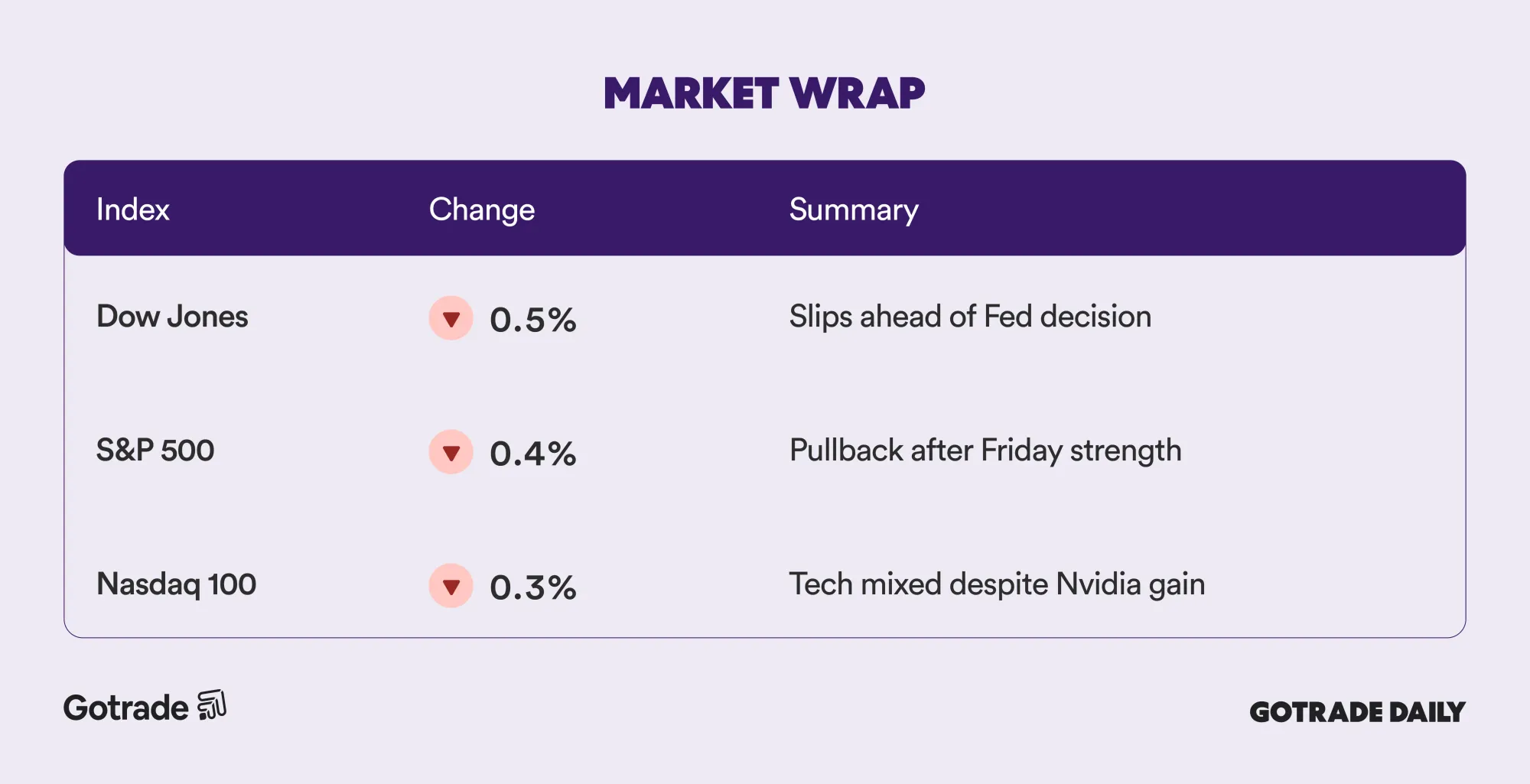Open the Nasdaq 100 index row
This screenshot has height=784, width=1530.
click(176, 584)
